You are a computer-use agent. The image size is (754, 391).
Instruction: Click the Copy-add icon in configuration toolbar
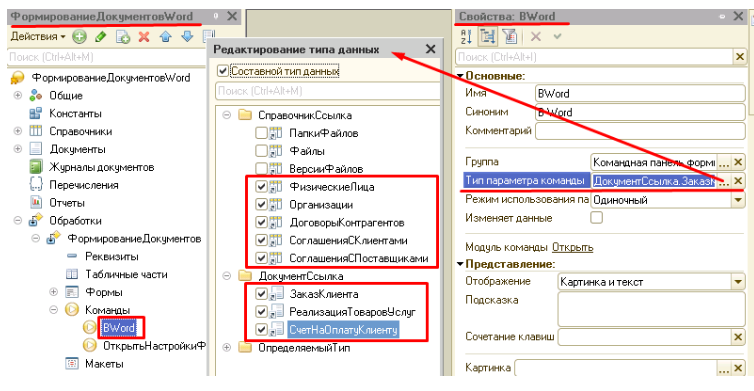click(x=123, y=37)
